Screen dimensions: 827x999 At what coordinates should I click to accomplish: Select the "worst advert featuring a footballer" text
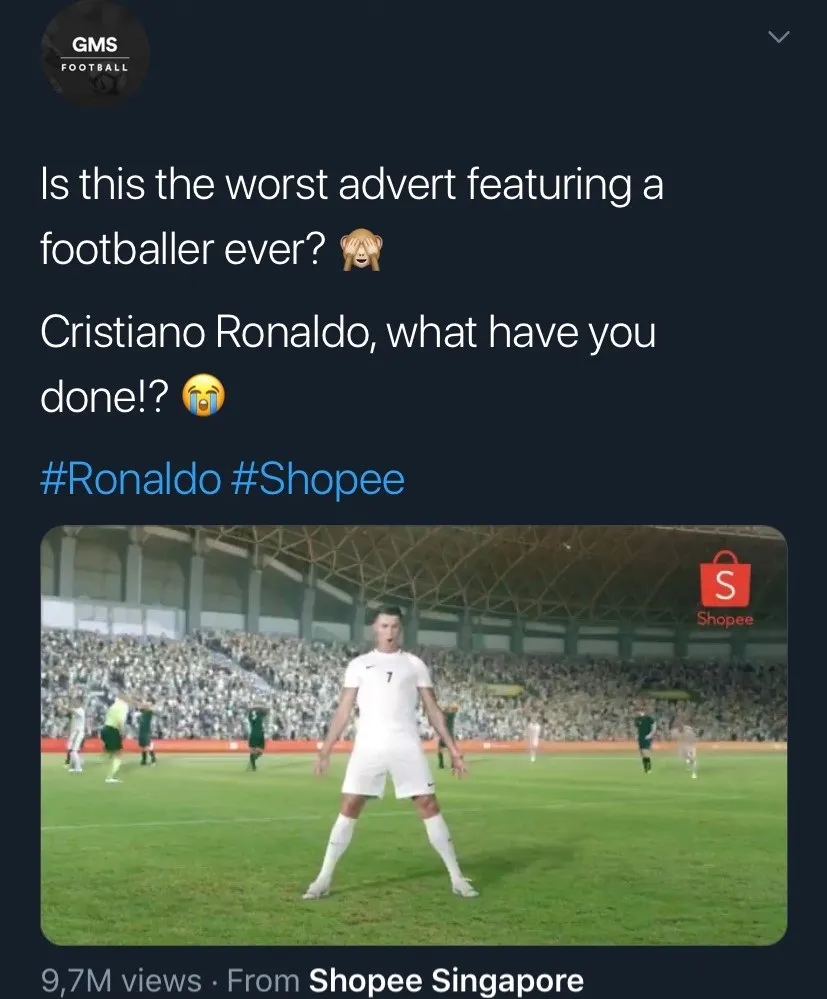pyautogui.click(x=400, y=186)
